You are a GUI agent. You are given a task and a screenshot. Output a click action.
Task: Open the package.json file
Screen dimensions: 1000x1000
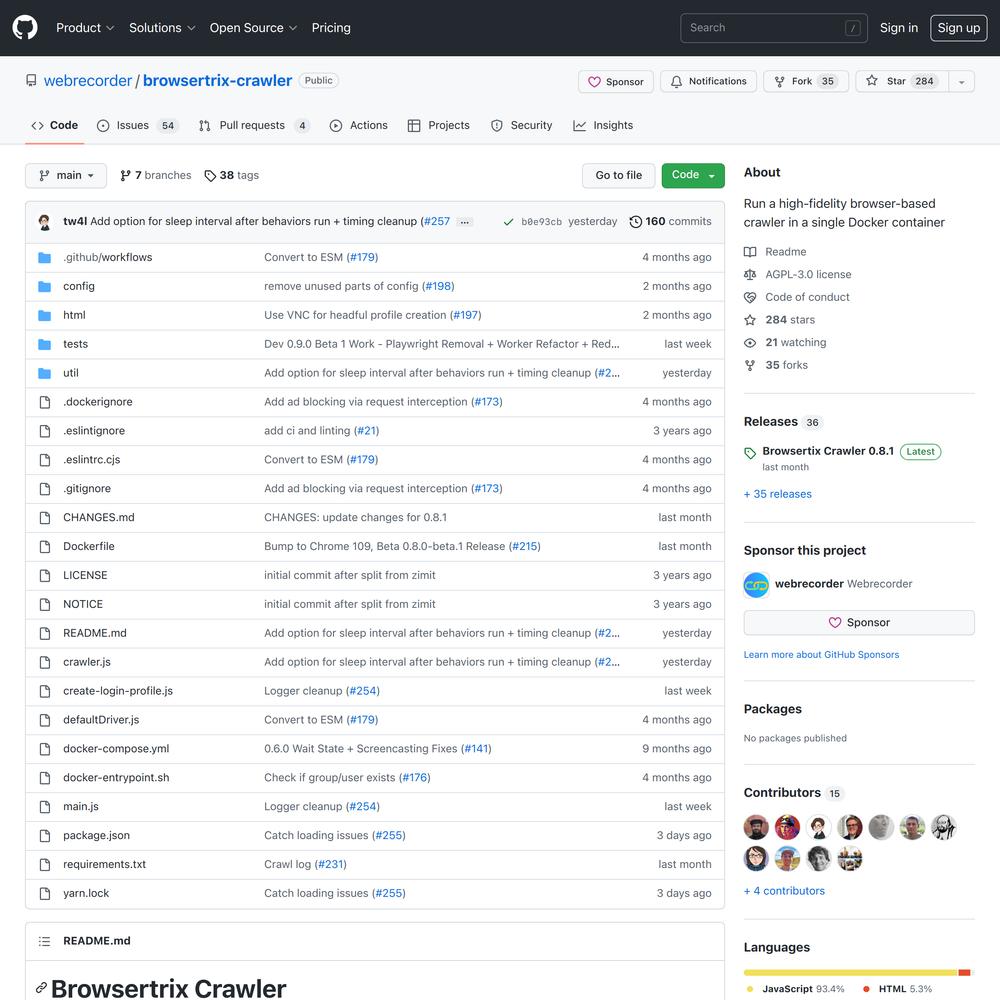96,835
